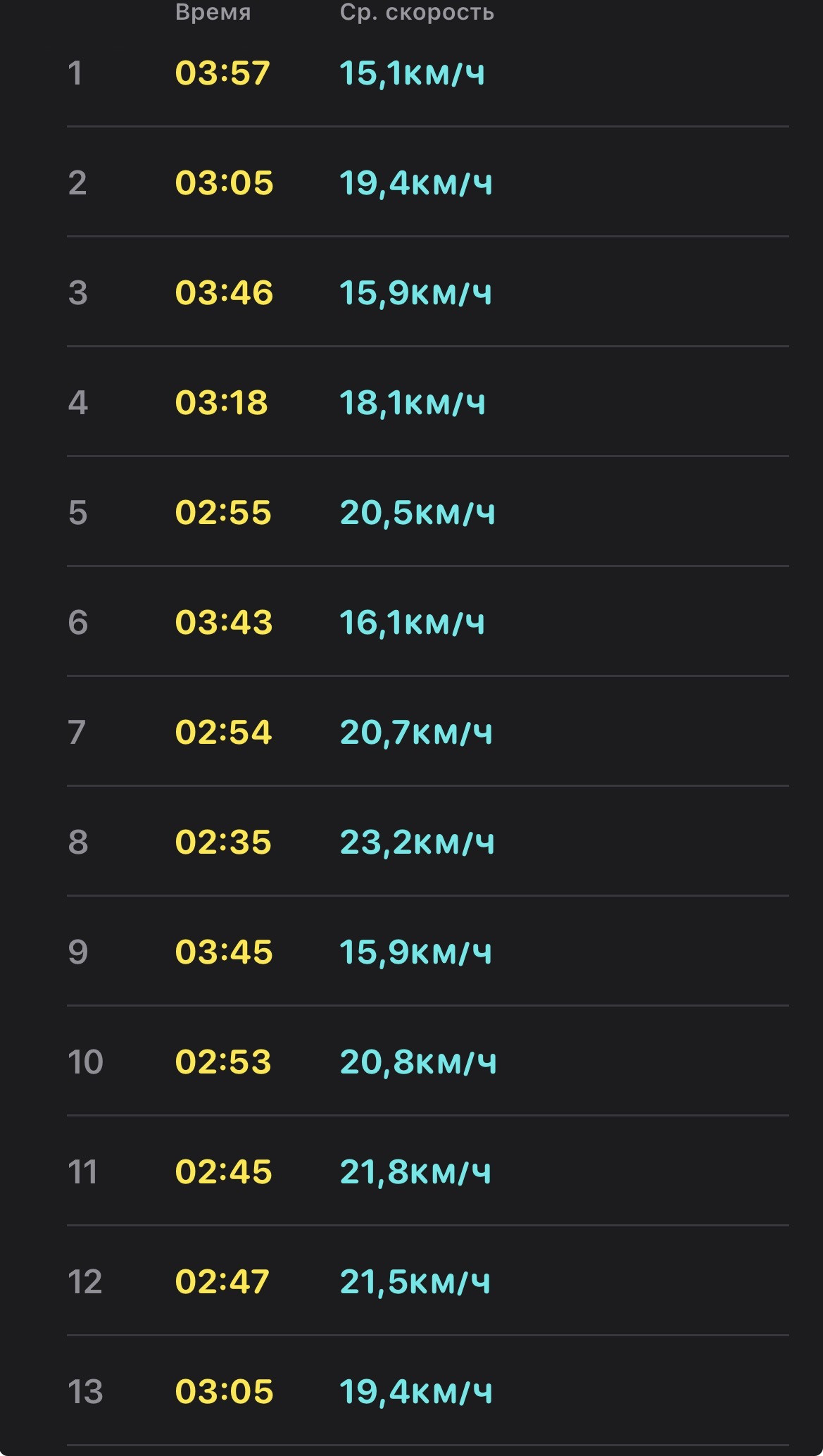
Task: Select split 4 time 03:18
Action: pos(222,403)
